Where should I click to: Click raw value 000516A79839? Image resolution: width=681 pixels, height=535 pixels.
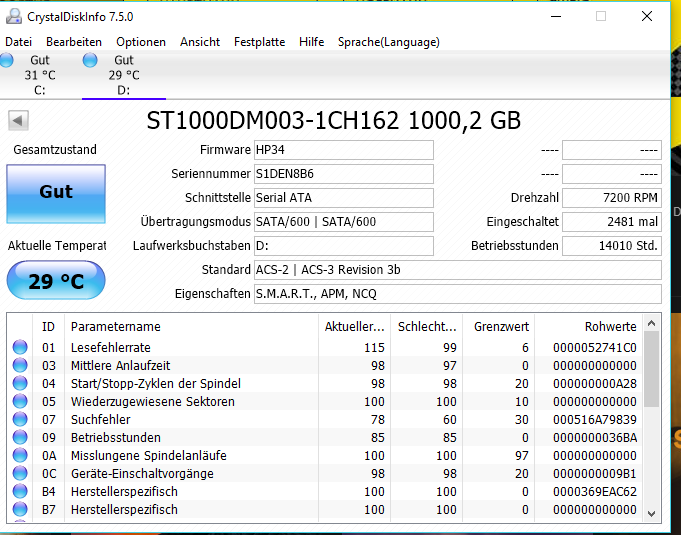tap(595, 419)
